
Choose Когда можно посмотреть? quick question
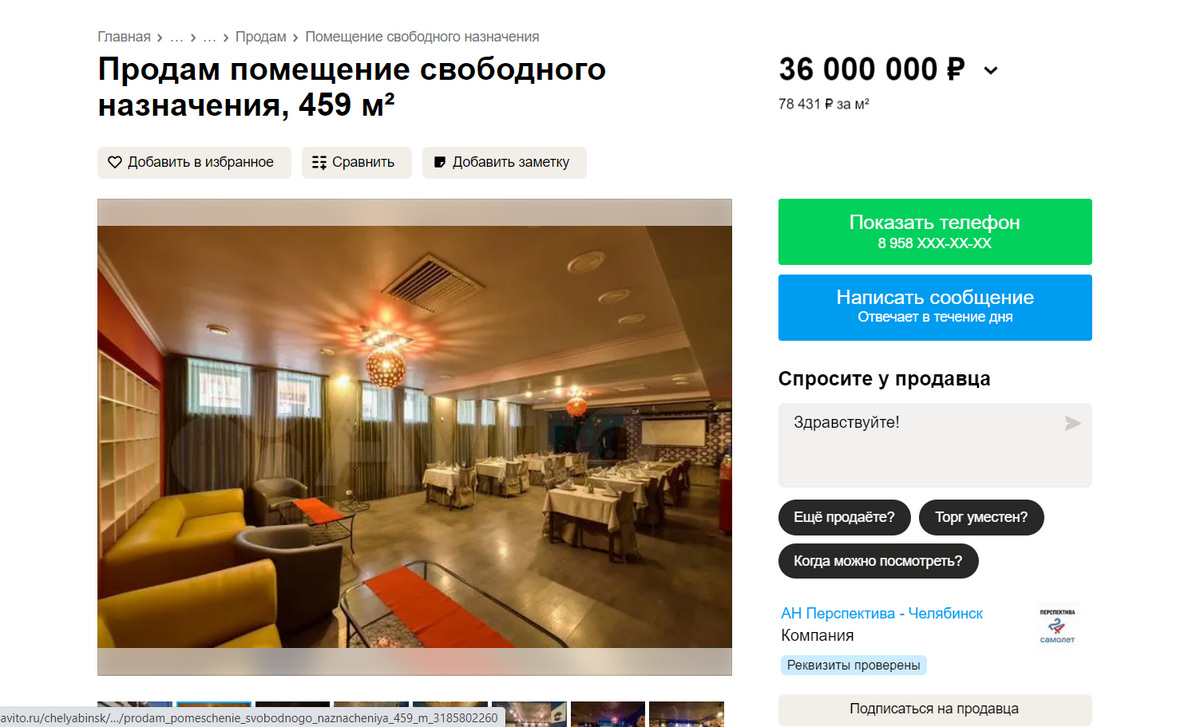(878, 561)
